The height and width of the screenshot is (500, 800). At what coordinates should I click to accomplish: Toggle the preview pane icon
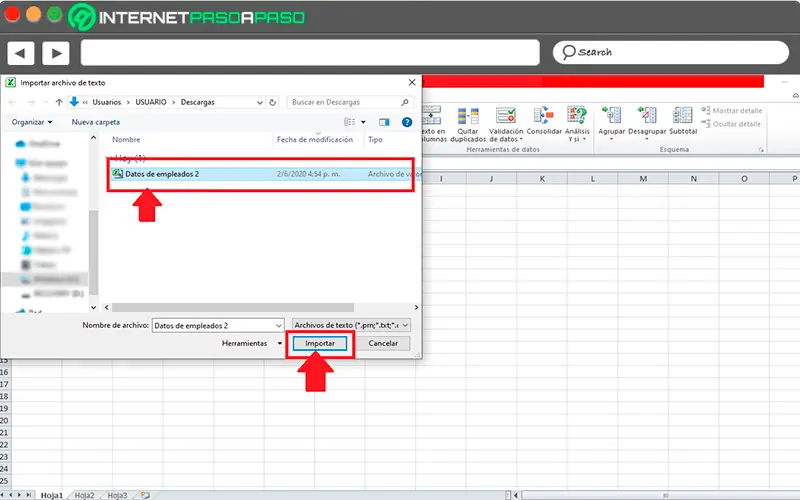coord(384,122)
